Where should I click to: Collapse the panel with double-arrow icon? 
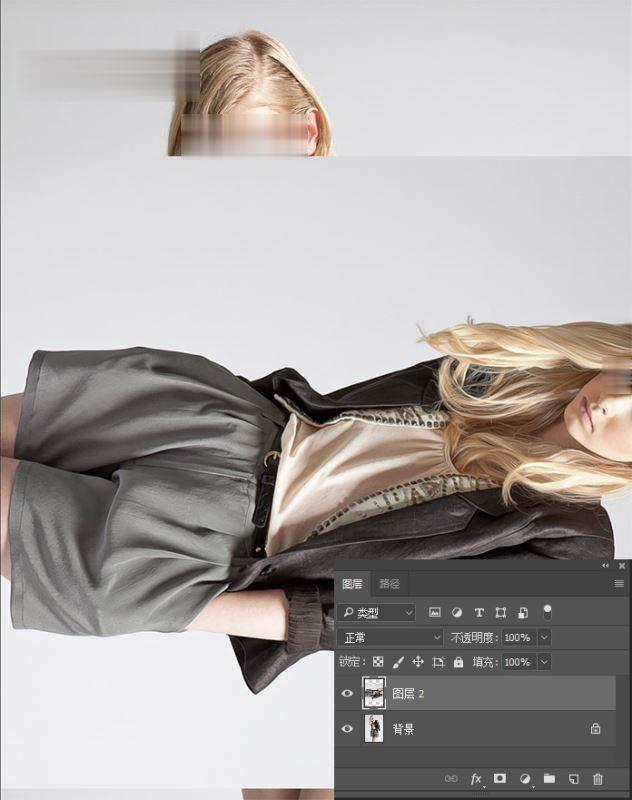(x=605, y=565)
